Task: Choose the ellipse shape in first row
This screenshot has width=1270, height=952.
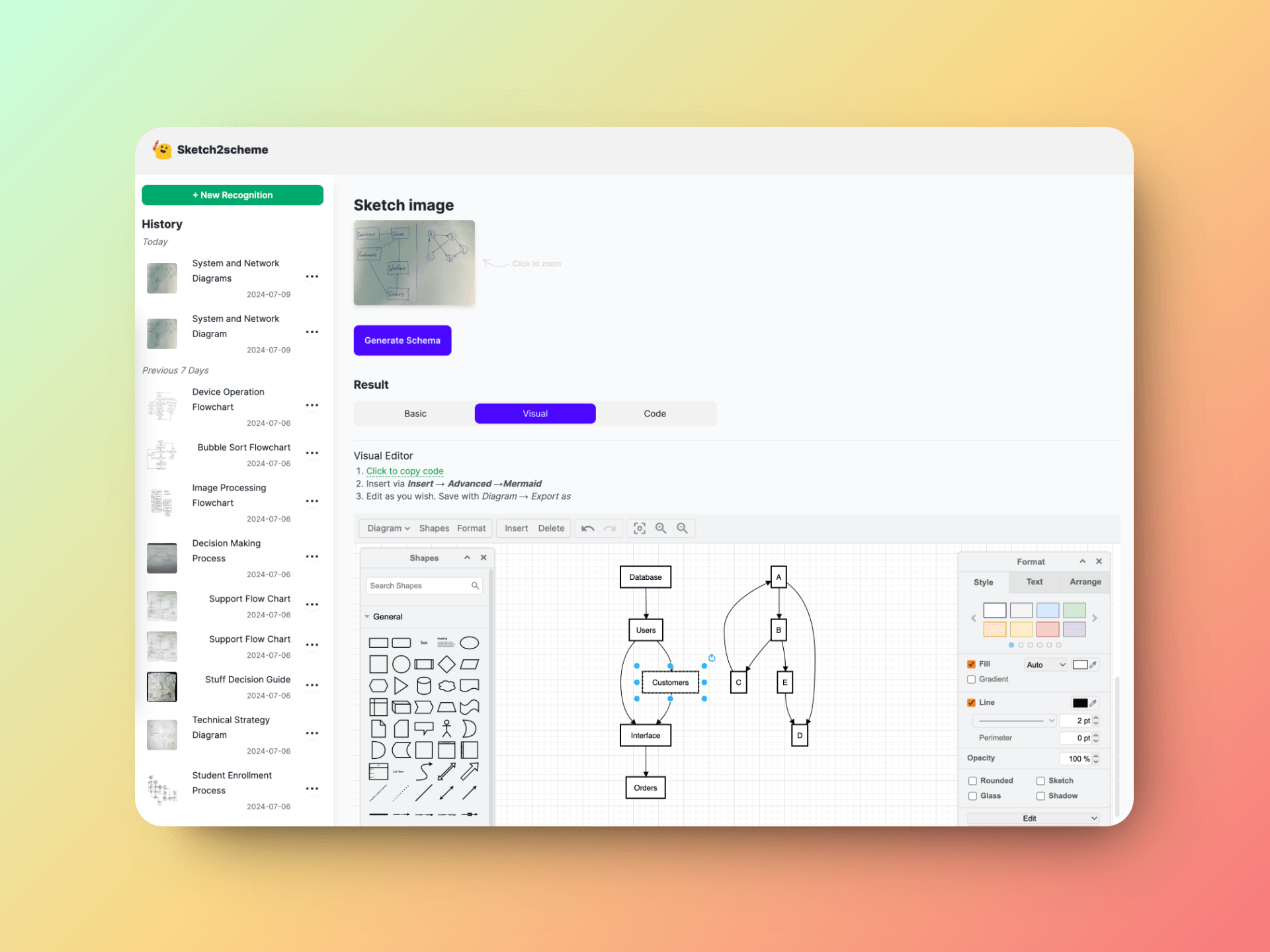Action: pos(469,643)
